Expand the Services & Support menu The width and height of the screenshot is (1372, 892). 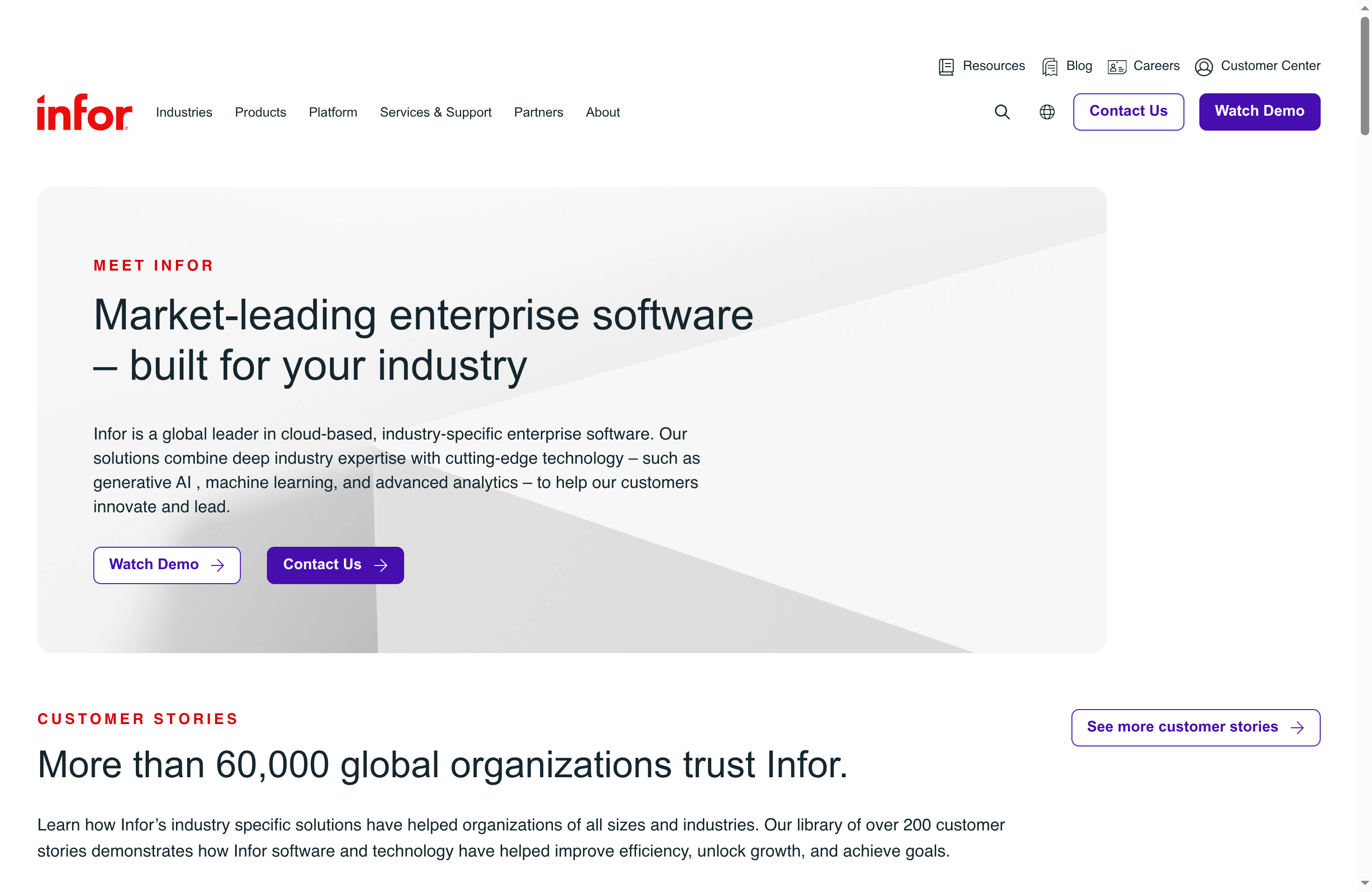pos(435,112)
